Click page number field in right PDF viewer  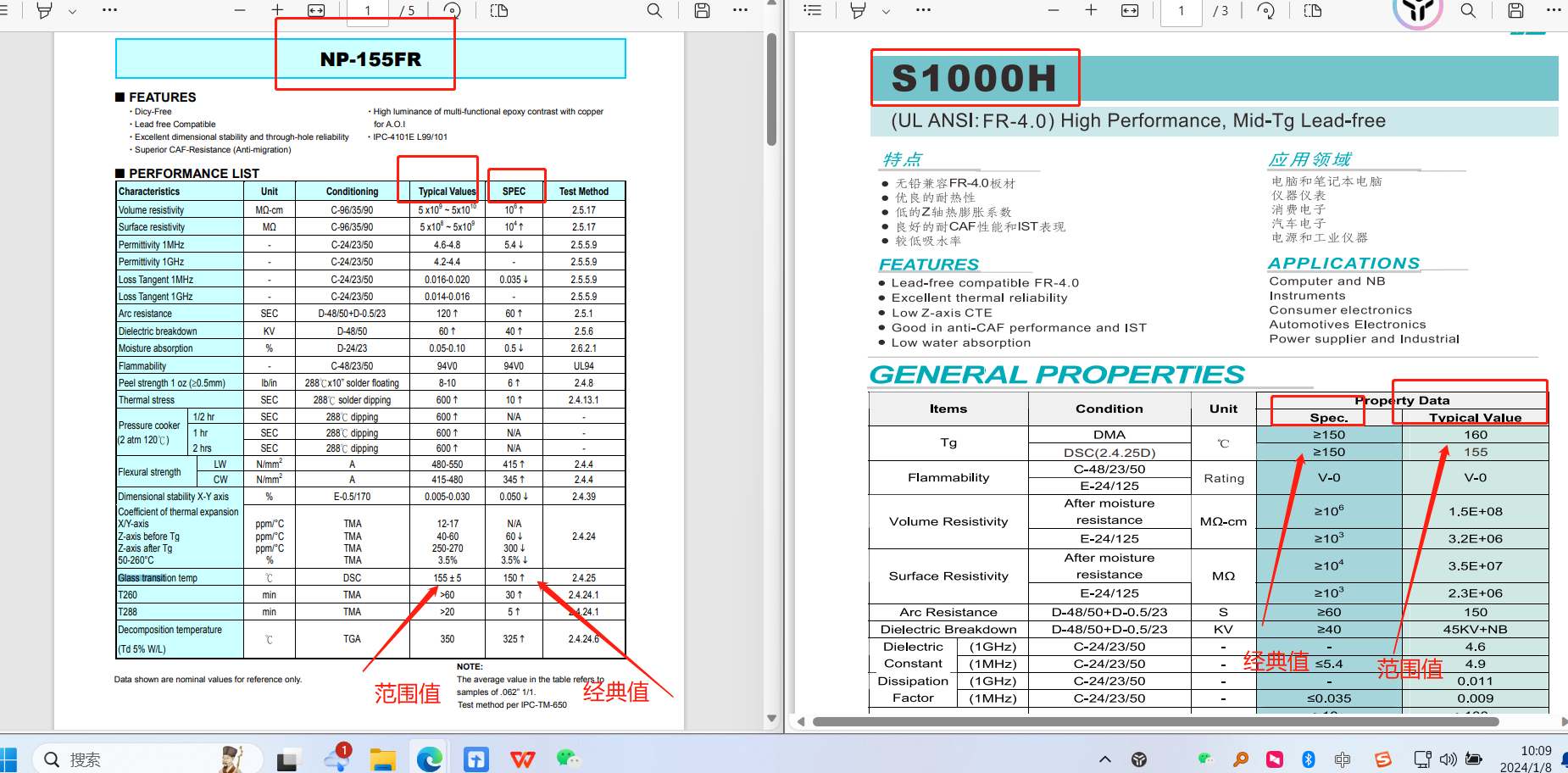click(1181, 11)
